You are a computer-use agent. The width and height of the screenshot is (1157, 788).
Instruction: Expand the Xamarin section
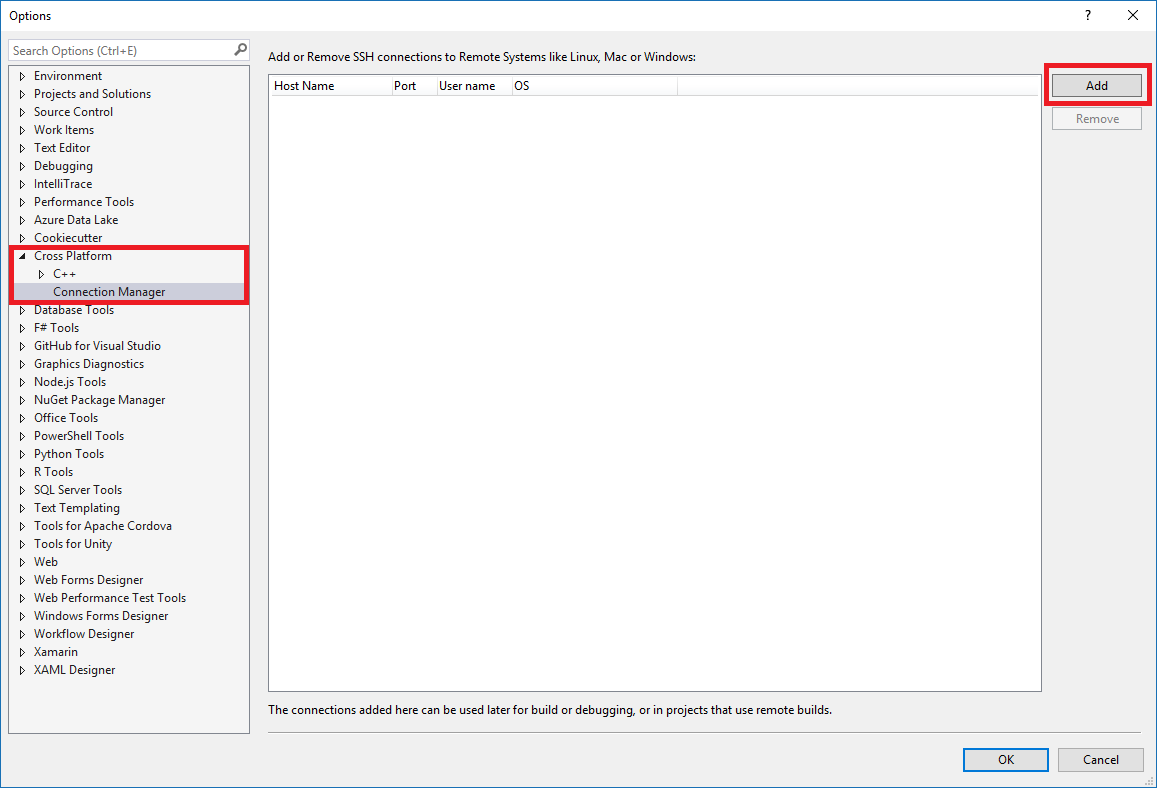[22, 652]
